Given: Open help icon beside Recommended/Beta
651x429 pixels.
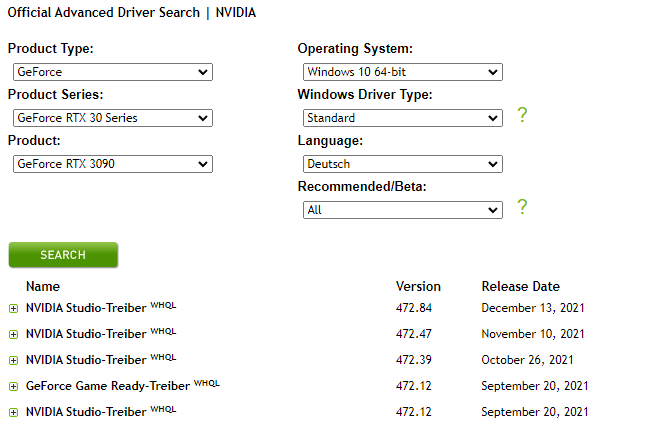Looking at the screenshot, I should tap(522, 207).
